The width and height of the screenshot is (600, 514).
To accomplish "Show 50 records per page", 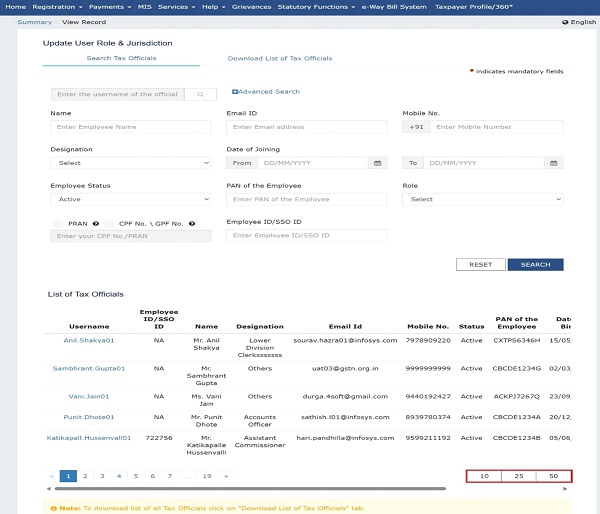I will [554, 476].
